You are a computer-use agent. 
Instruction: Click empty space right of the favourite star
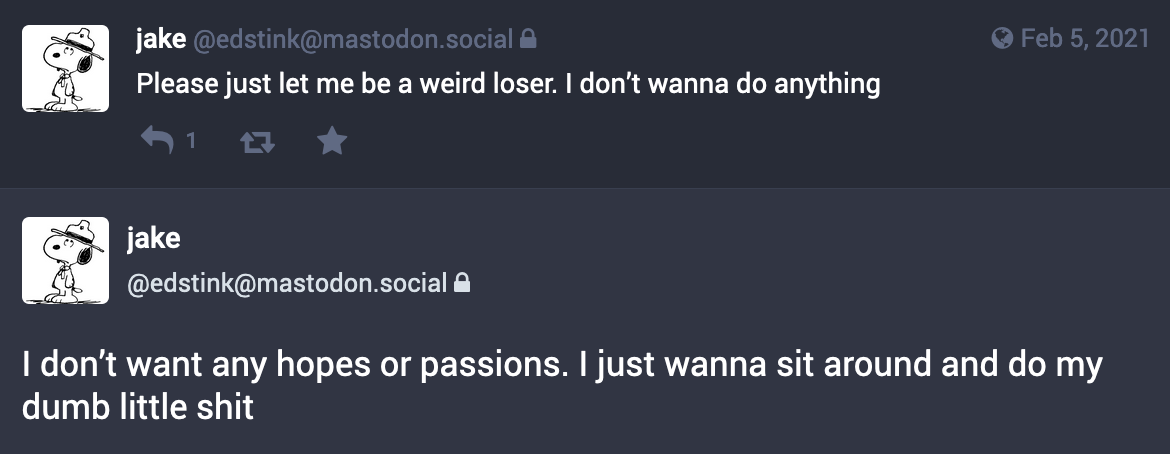point(672,140)
